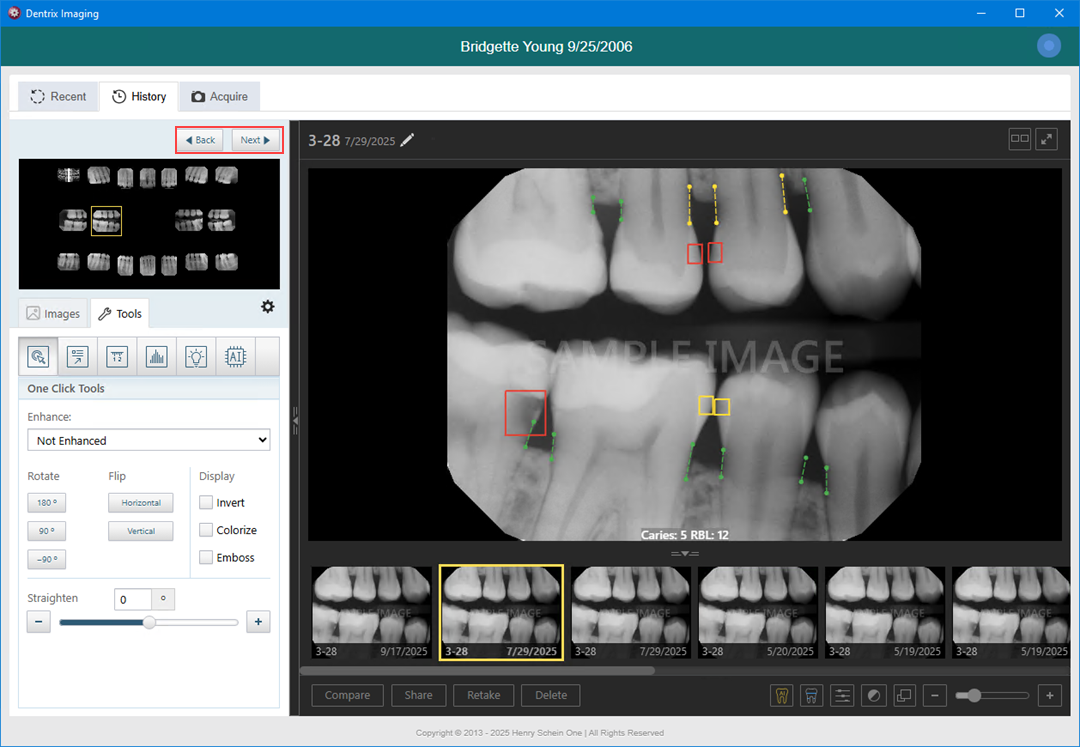
Task: Open the image adjustment sliders icon
Action: click(842, 695)
